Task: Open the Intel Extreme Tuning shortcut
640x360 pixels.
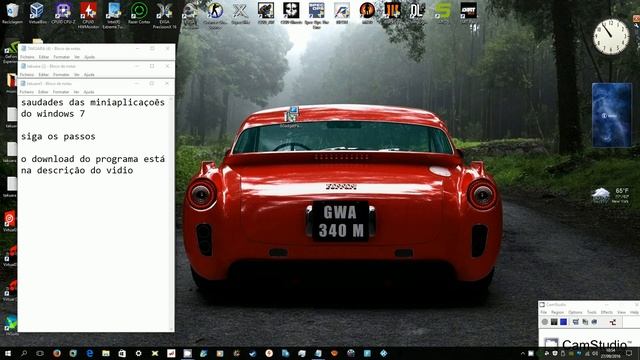Action: click(x=113, y=15)
